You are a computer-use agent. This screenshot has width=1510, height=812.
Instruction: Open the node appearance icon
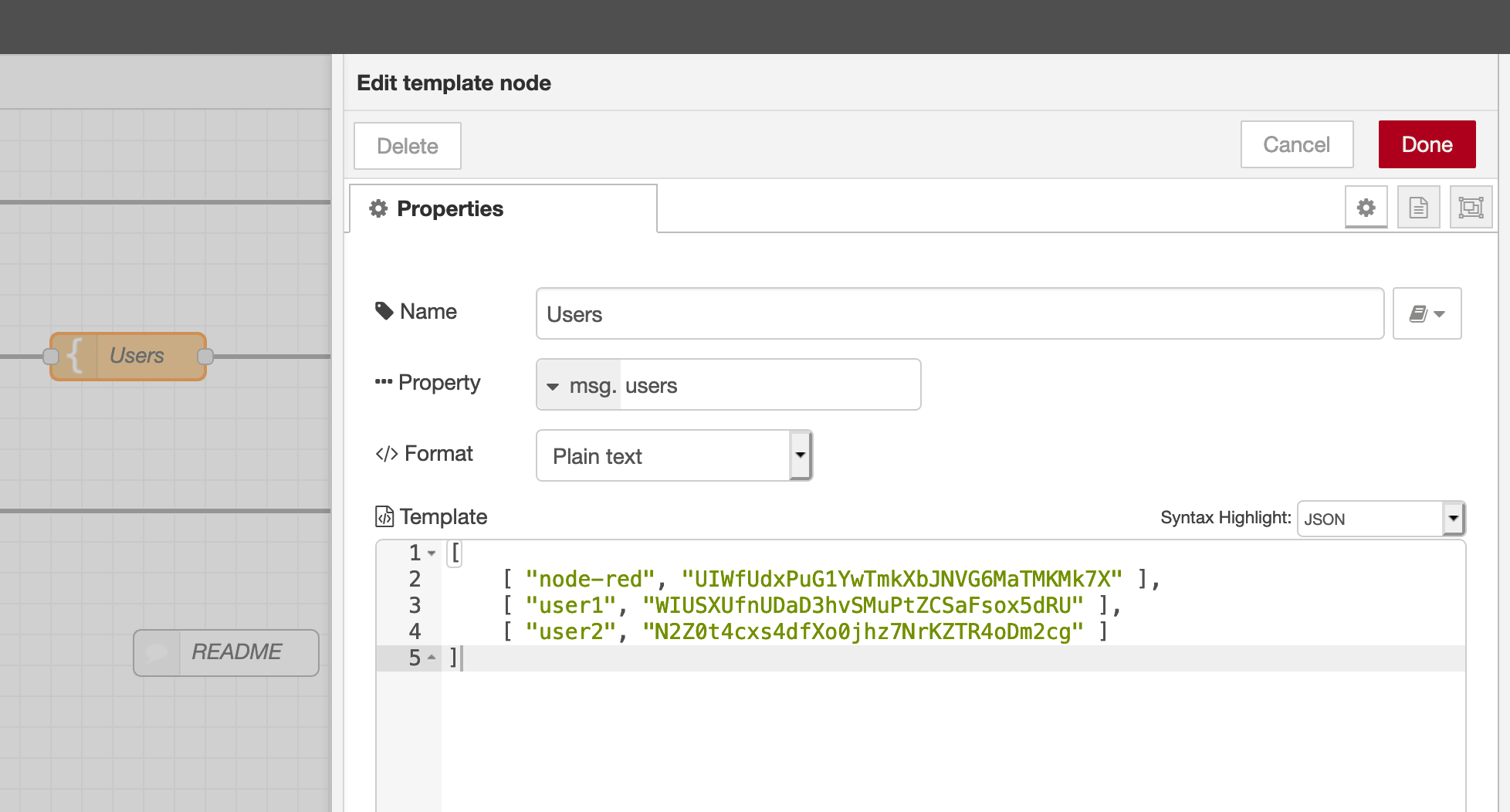tap(1471, 208)
